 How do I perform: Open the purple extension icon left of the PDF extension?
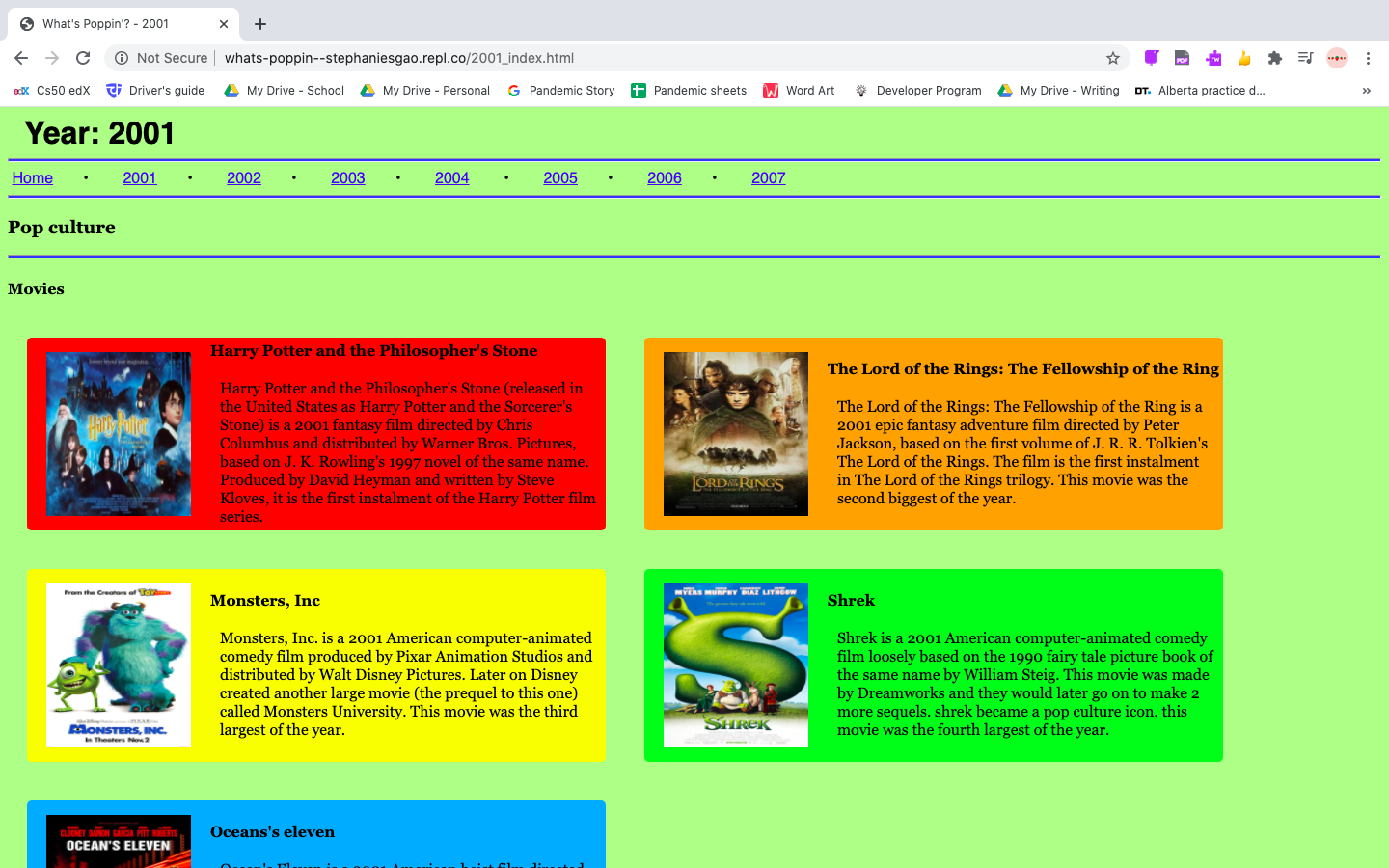1151,58
